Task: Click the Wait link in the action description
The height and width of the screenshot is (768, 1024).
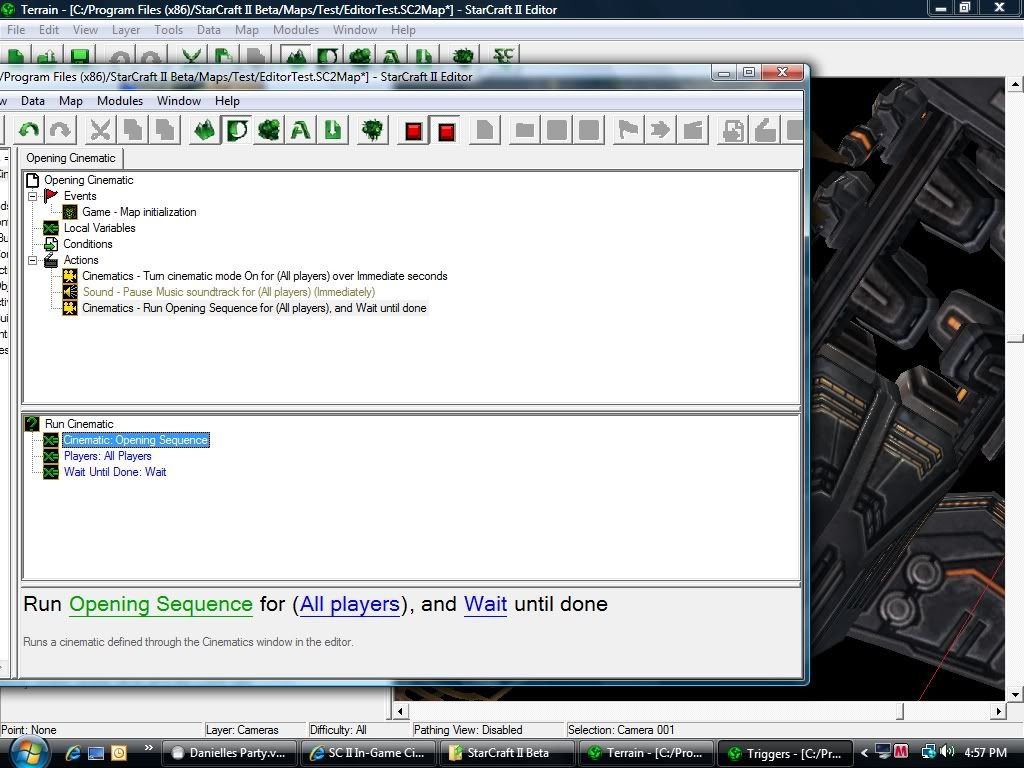Action: tap(485, 604)
